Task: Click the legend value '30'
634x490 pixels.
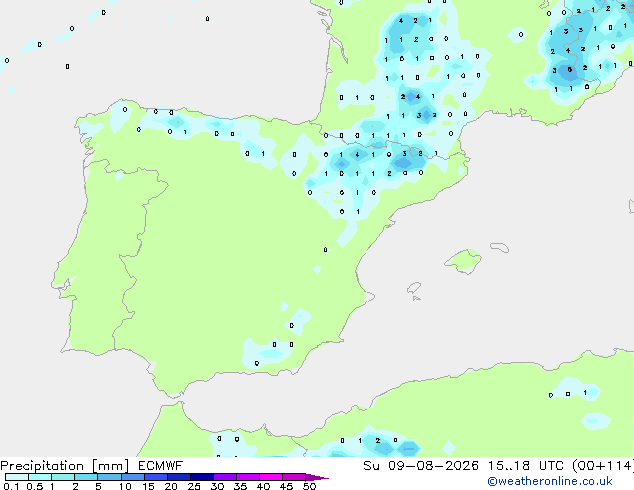Action: (x=217, y=486)
